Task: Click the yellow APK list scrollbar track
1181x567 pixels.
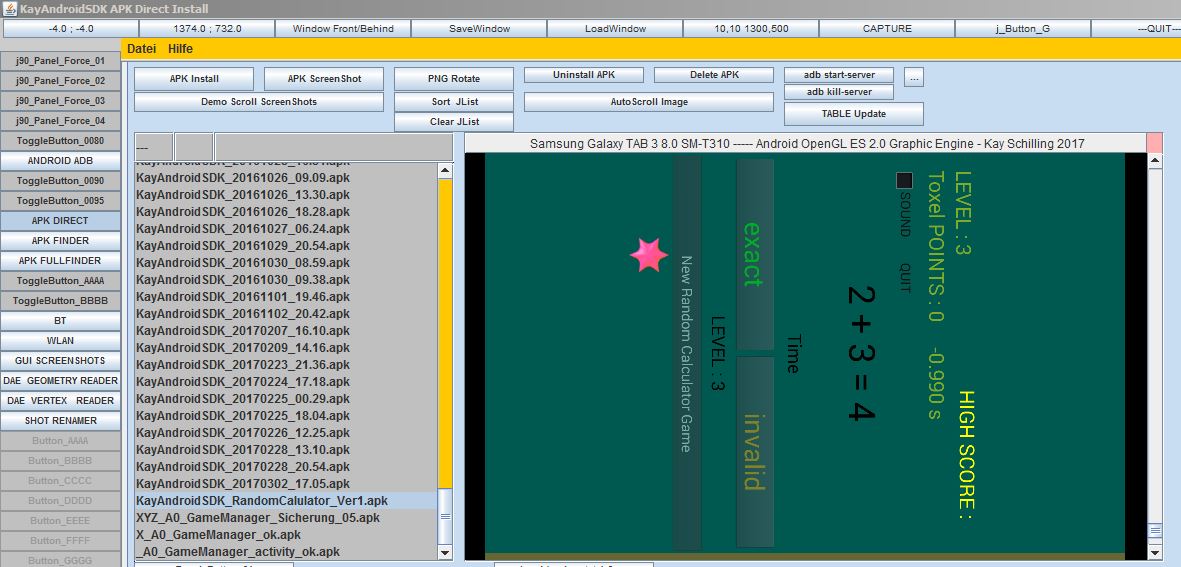Action: click(446, 330)
